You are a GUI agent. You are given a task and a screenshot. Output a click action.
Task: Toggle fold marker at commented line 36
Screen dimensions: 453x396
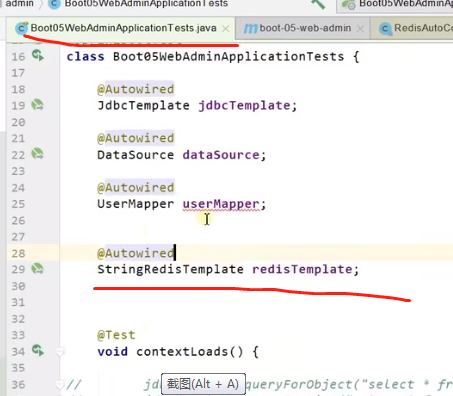point(60,385)
